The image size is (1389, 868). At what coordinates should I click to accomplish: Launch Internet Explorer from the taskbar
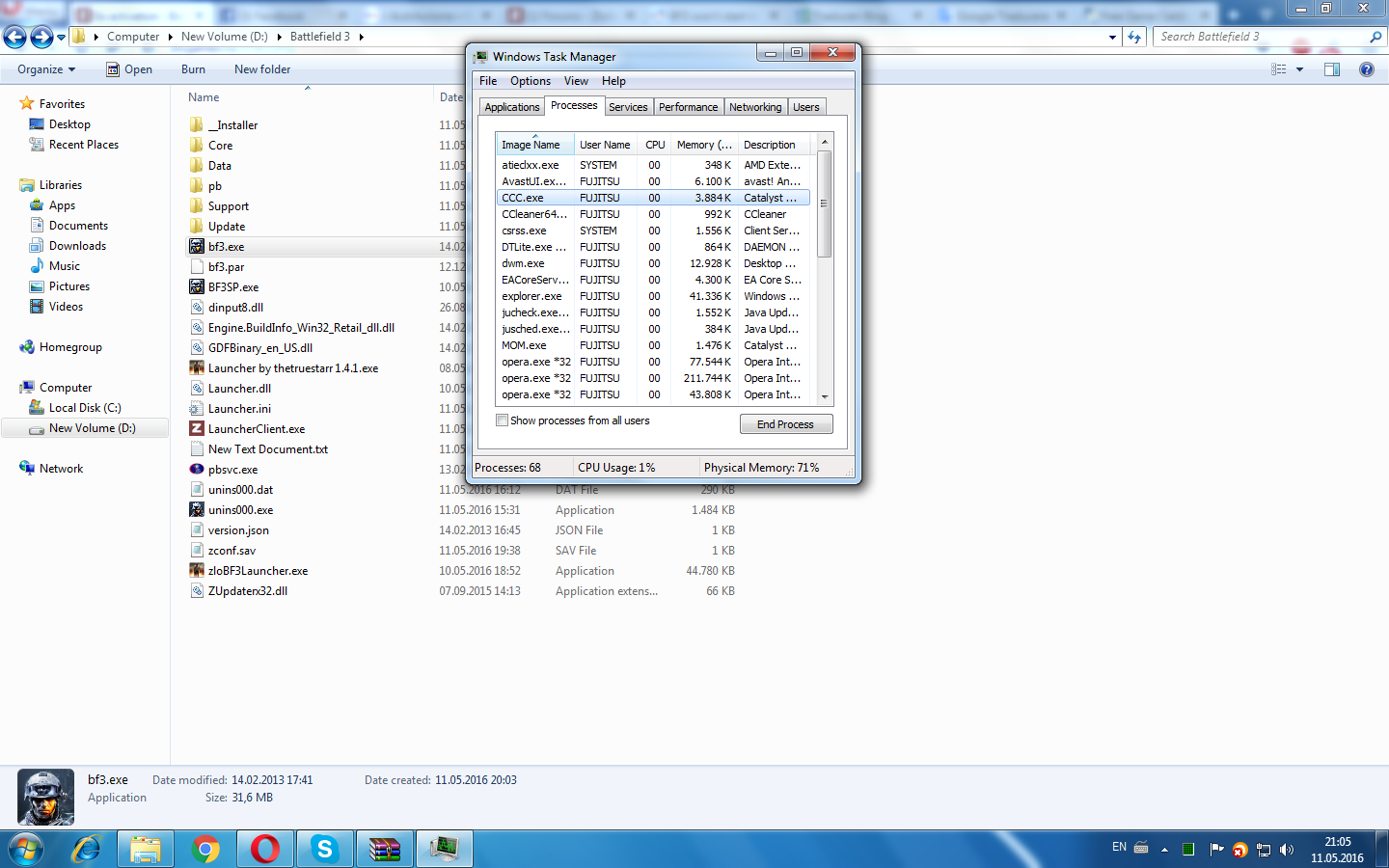(x=87, y=849)
